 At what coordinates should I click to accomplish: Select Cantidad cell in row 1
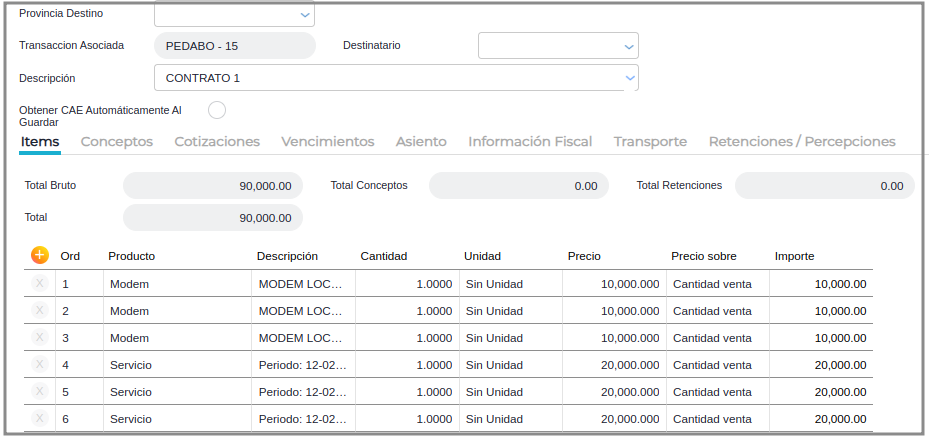(x=406, y=284)
